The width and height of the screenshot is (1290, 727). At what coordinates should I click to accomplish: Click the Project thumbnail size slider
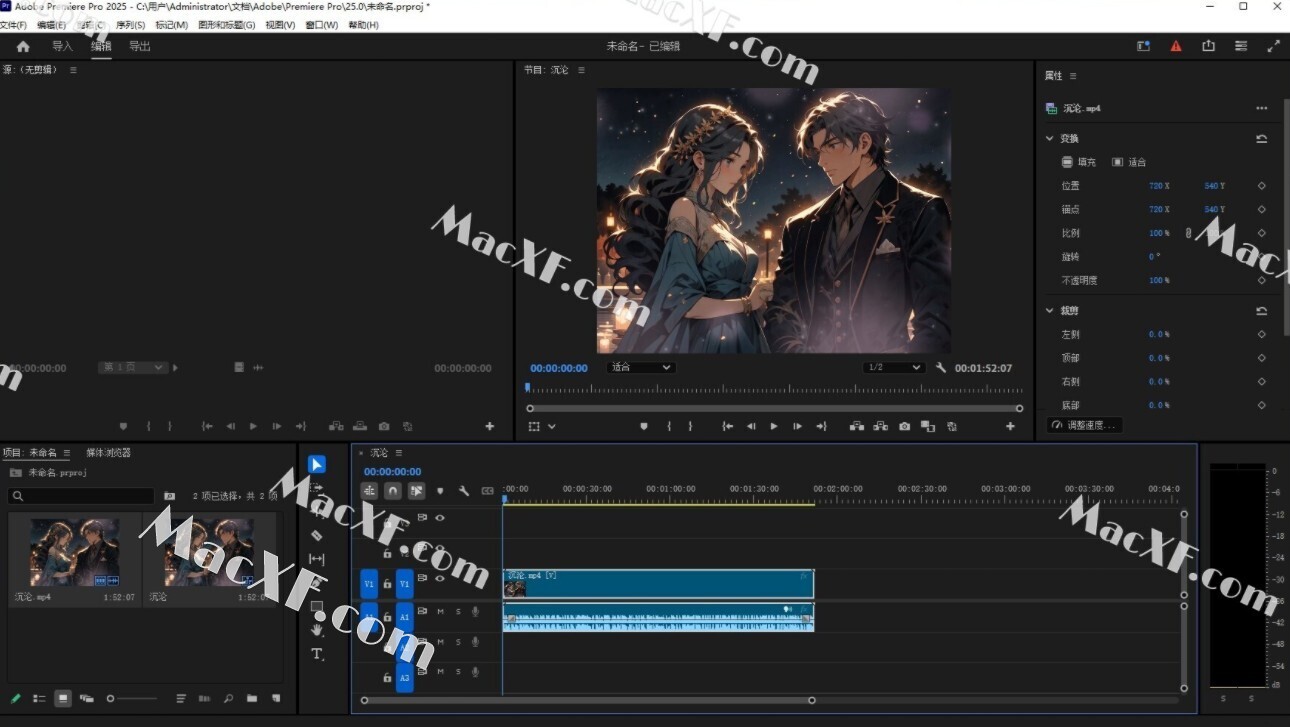point(132,699)
